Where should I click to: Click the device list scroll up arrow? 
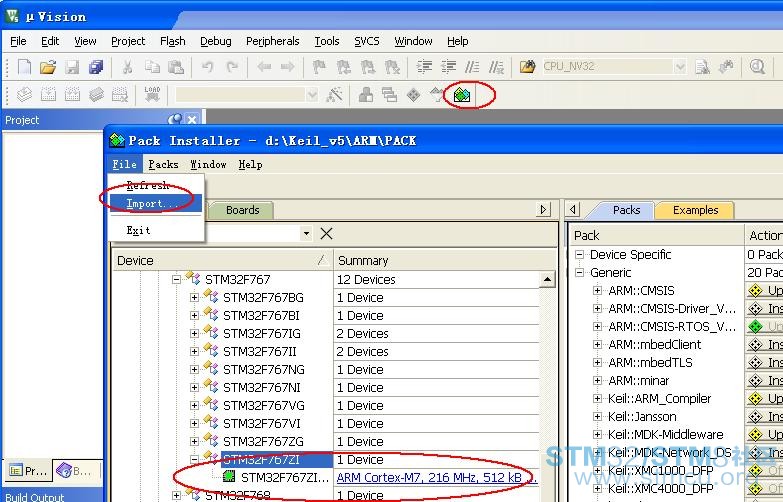tap(547, 279)
